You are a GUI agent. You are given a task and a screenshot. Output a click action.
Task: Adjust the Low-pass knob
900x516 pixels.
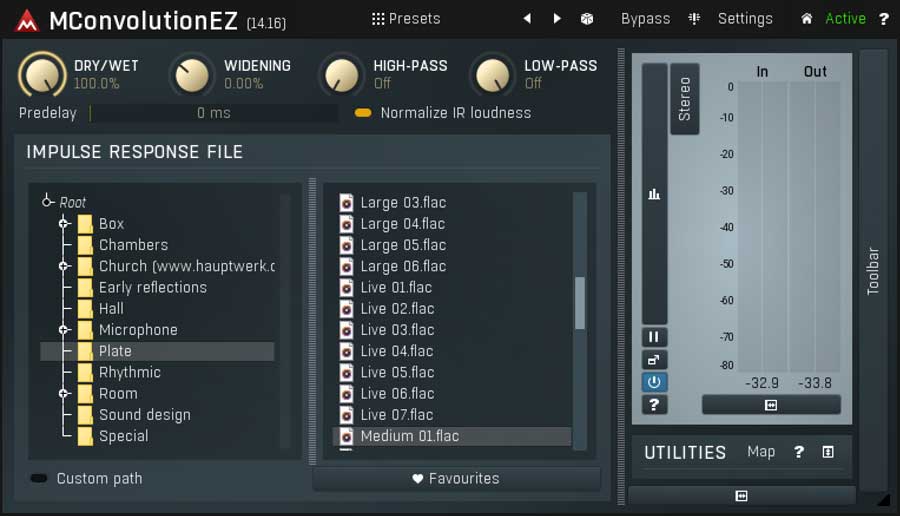click(492, 75)
